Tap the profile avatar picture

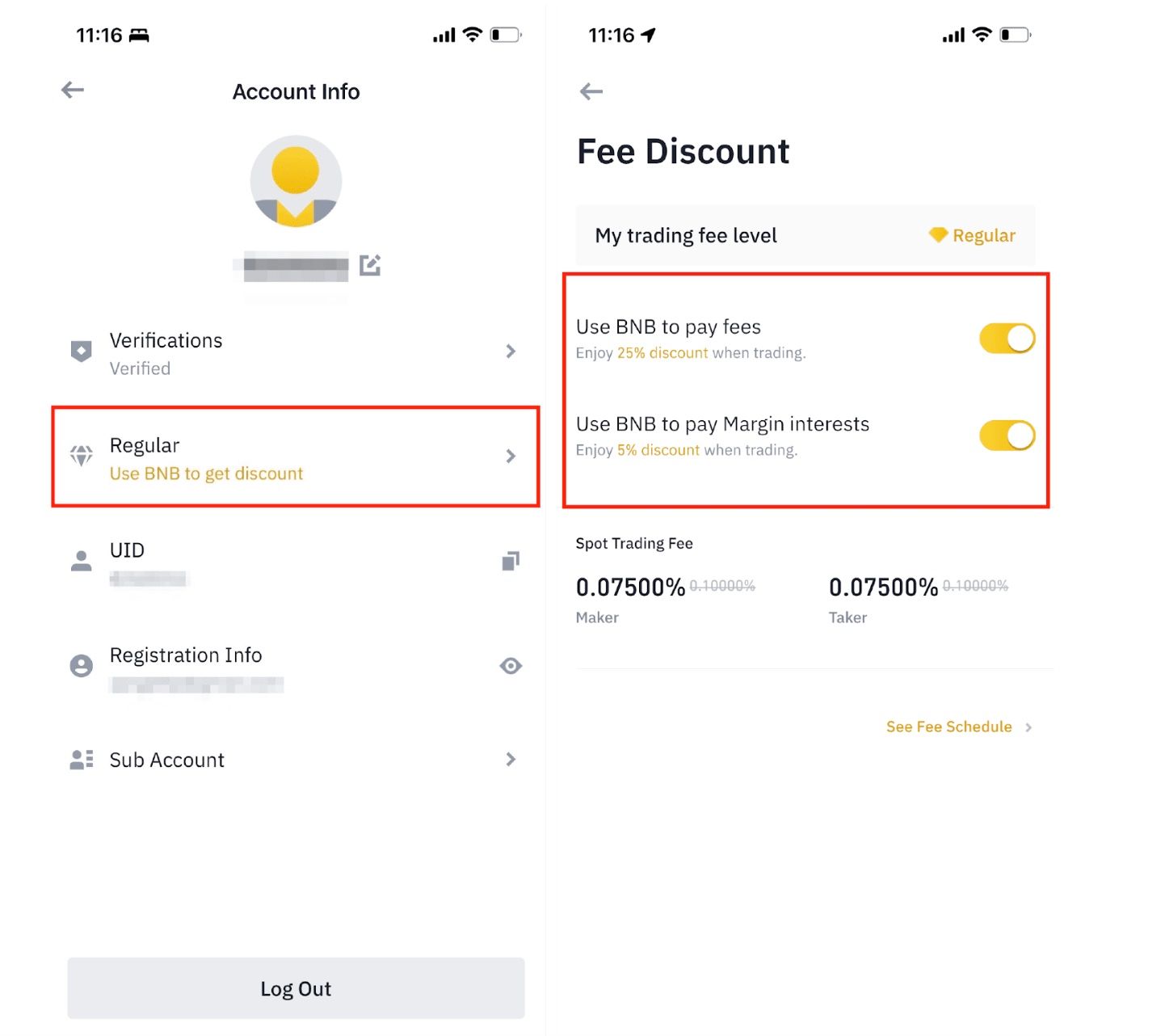[296, 181]
